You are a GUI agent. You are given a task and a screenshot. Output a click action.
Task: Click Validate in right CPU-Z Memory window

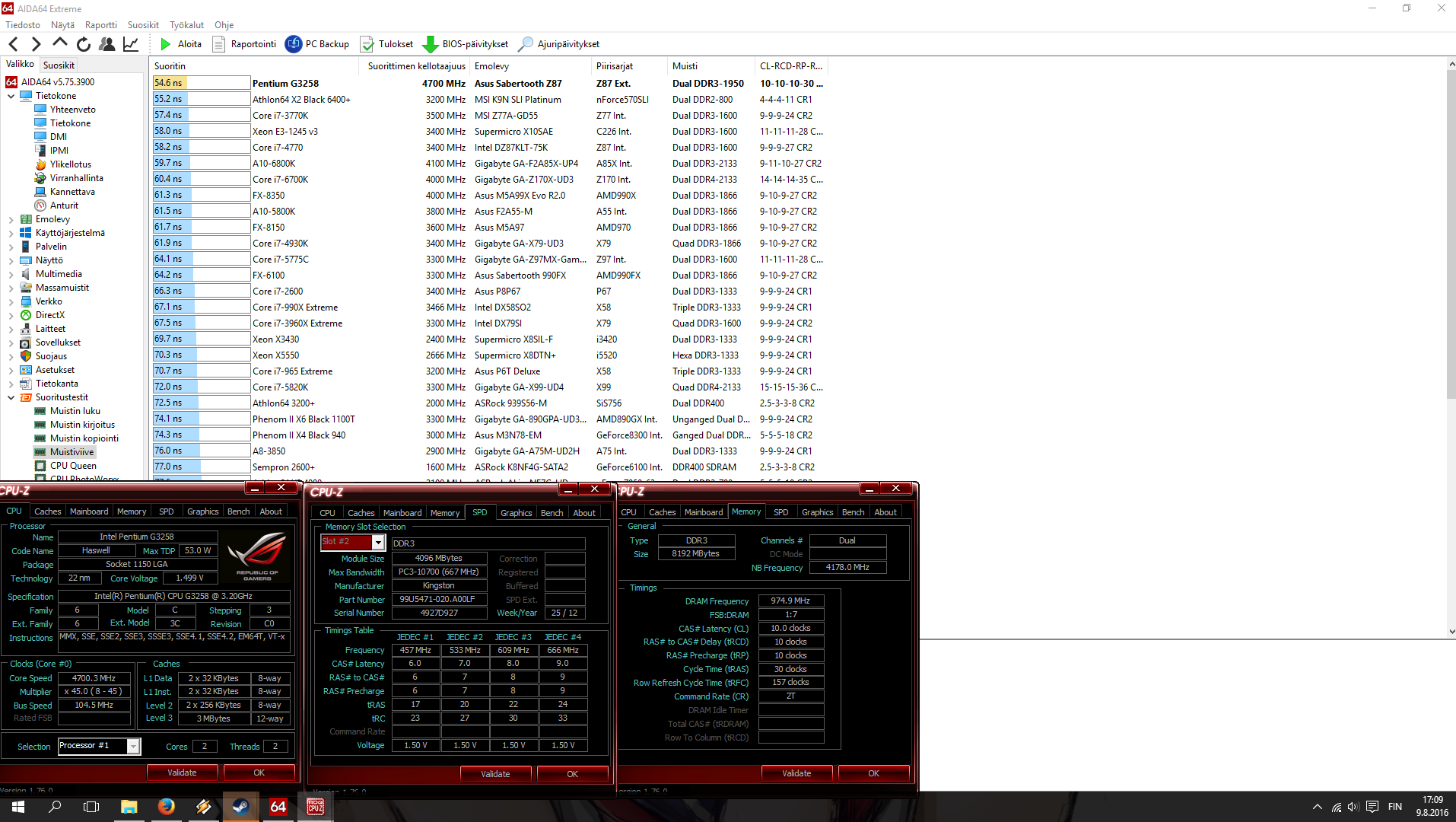coord(796,773)
